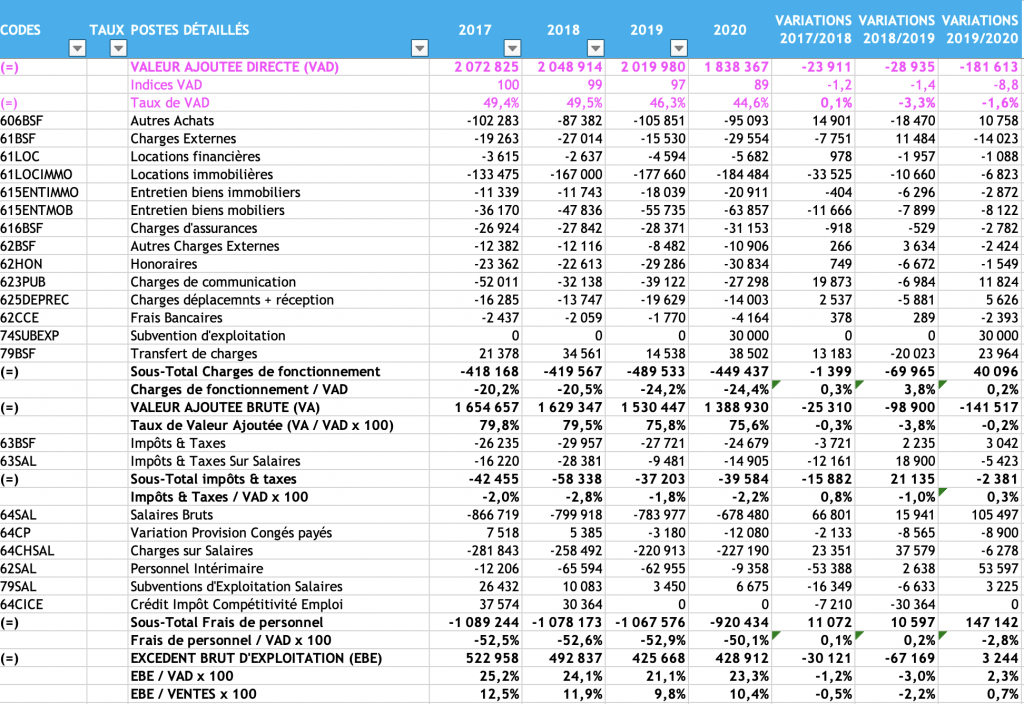The width and height of the screenshot is (1024, 704).
Task: Click the Sous-Total Charges de fonctionnement label
Action: [x=255, y=372]
